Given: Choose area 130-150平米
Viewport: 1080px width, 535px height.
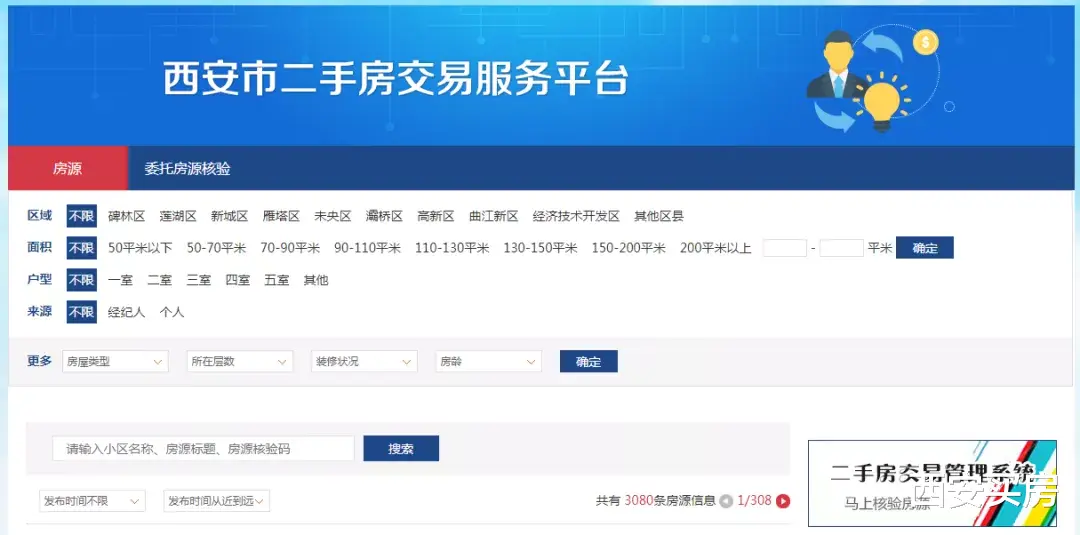Looking at the screenshot, I should pos(541,248).
